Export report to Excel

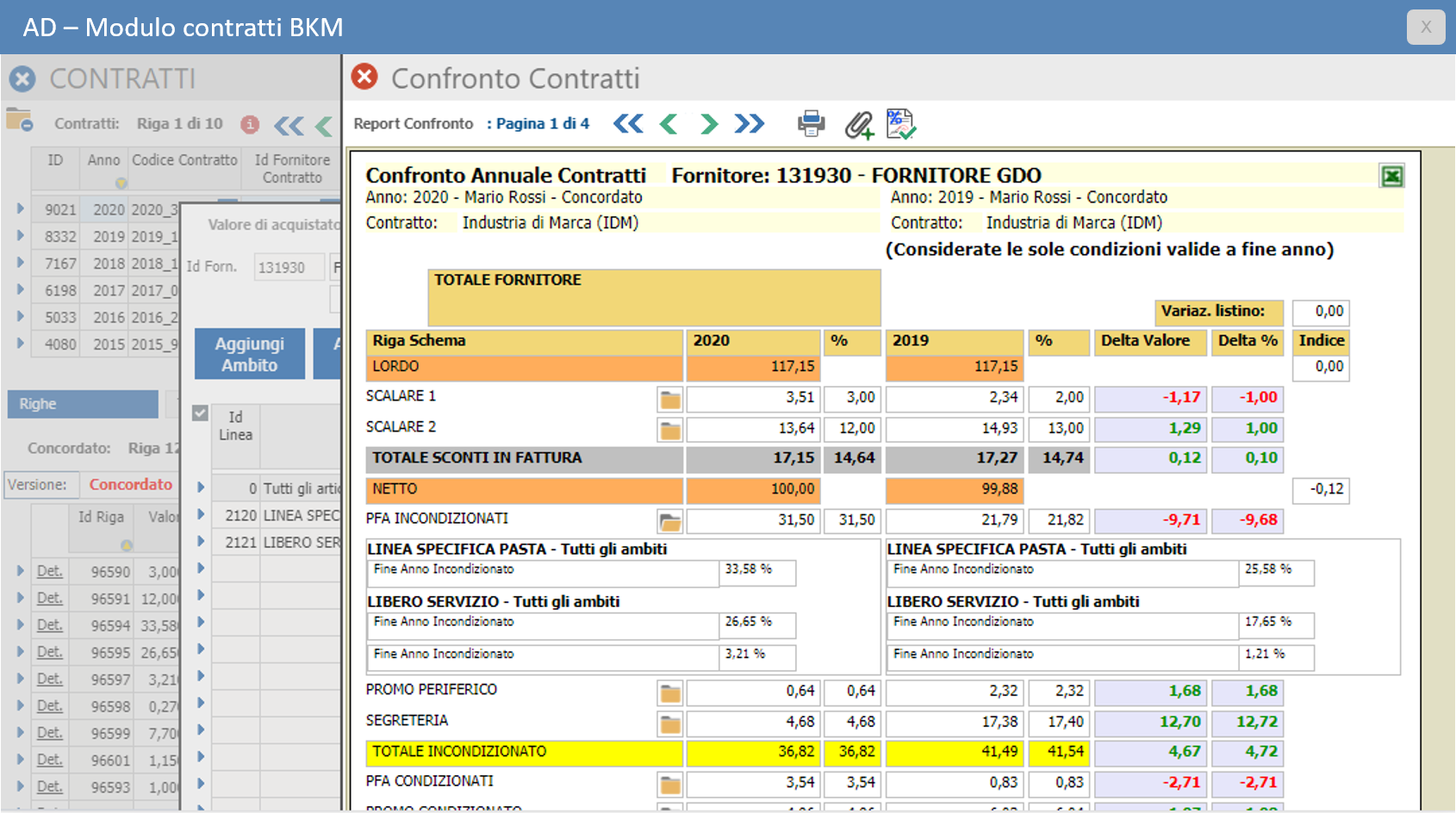(x=1392, y=177)
